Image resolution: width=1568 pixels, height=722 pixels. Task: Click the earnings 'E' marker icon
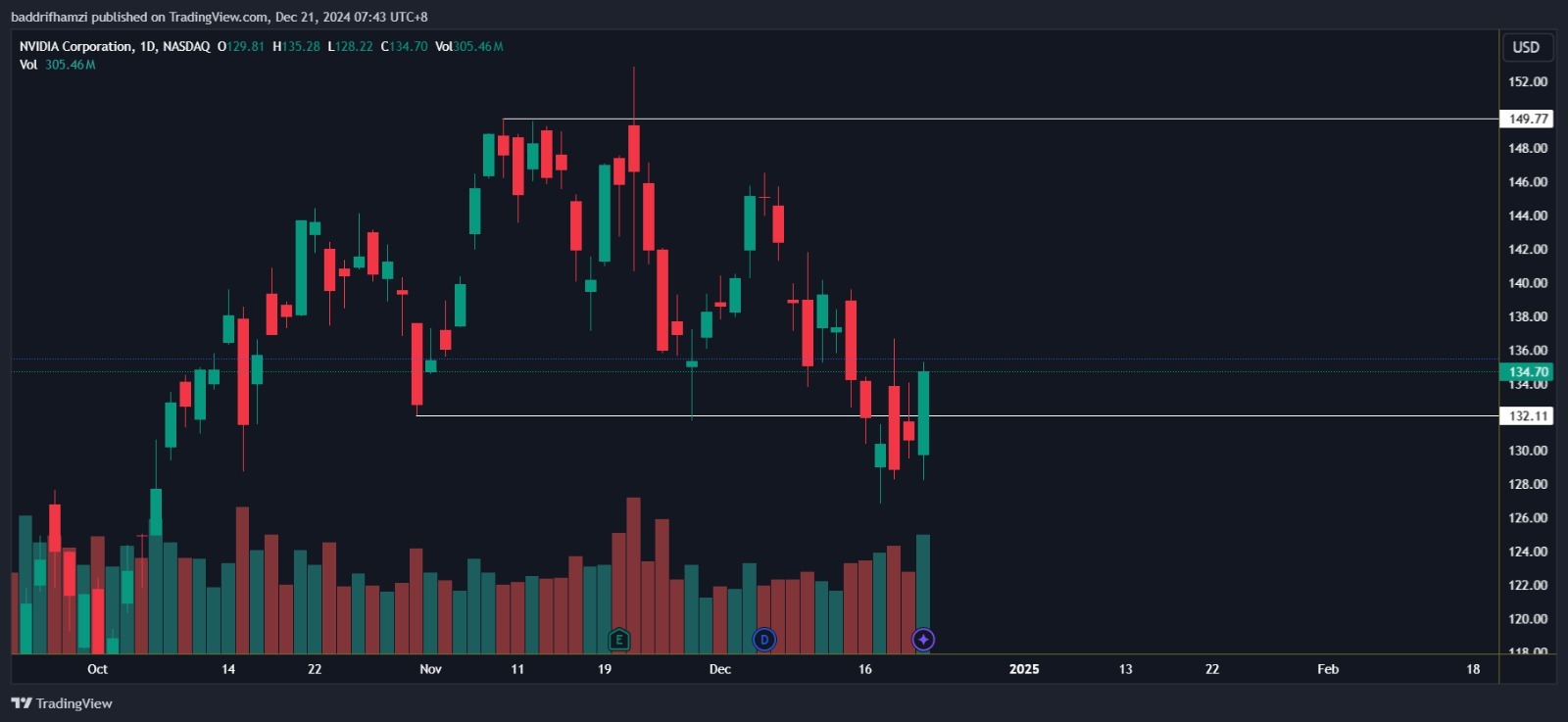click(x=618, y=640)
